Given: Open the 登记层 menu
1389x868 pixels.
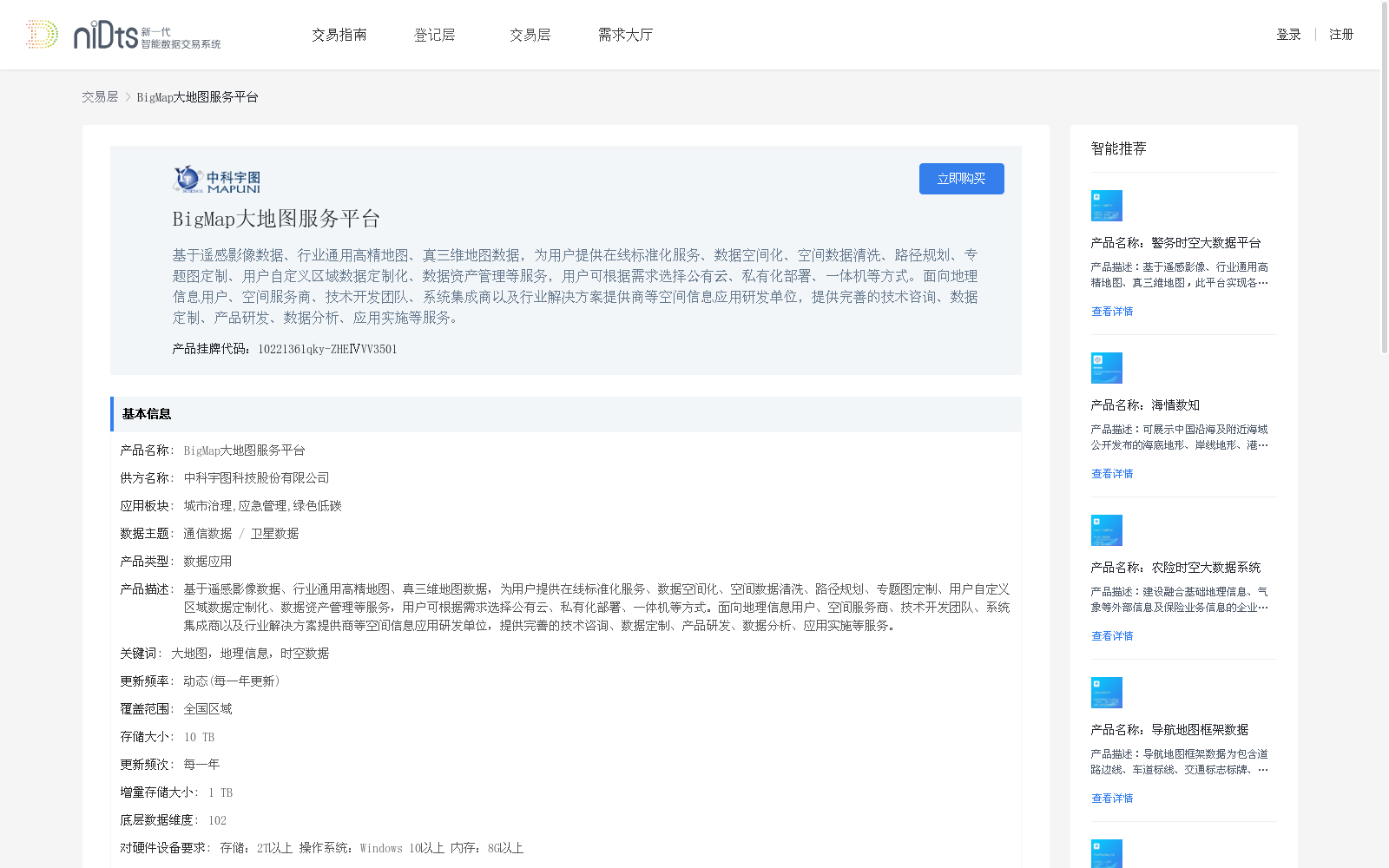Looking at the screenshot, I should click(x=435, y=35).
